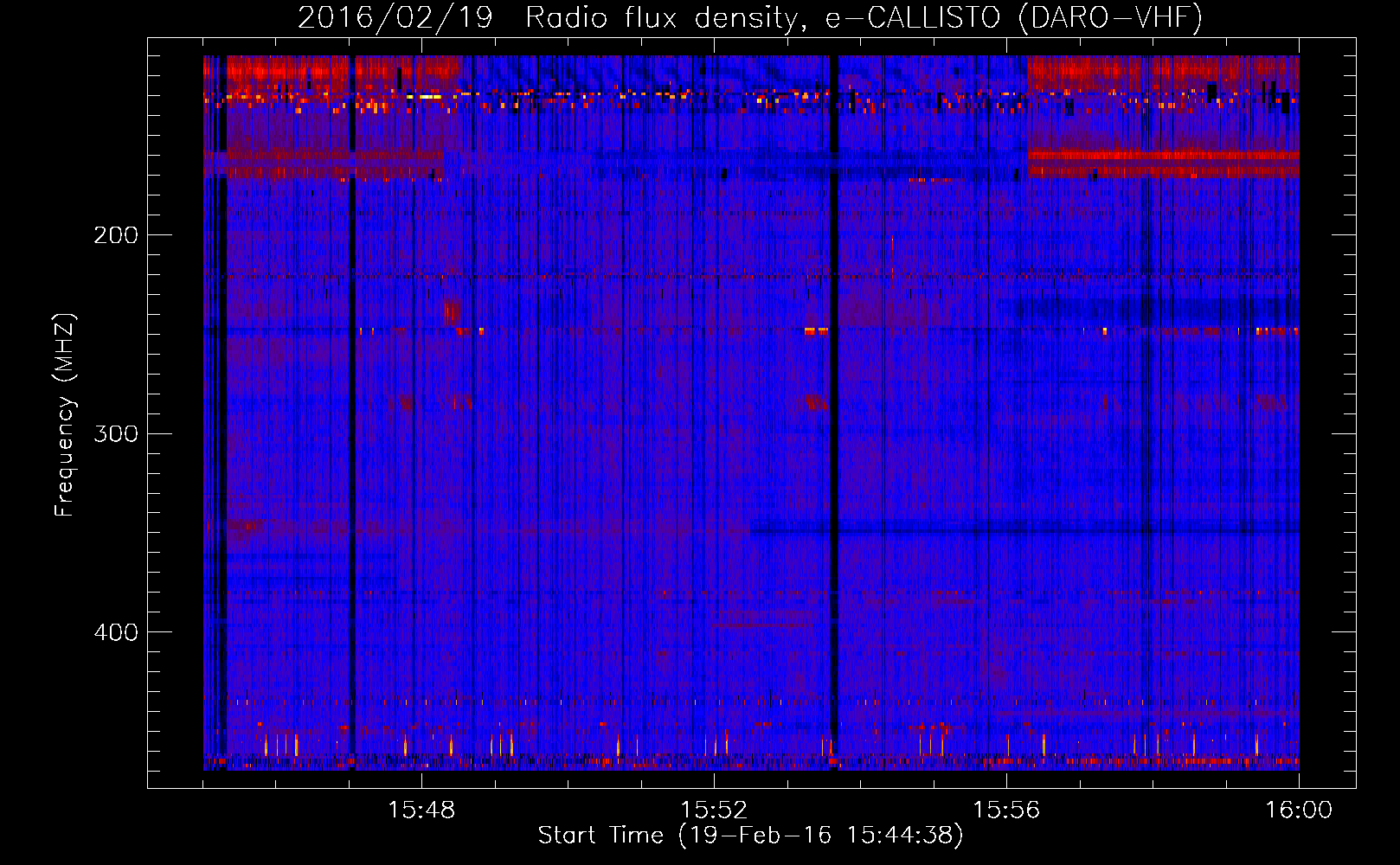Click the 15:56 time tick label
The height and width of the screenshot is (865, 1400).
pyautogui.click(x=1006, y=811)
